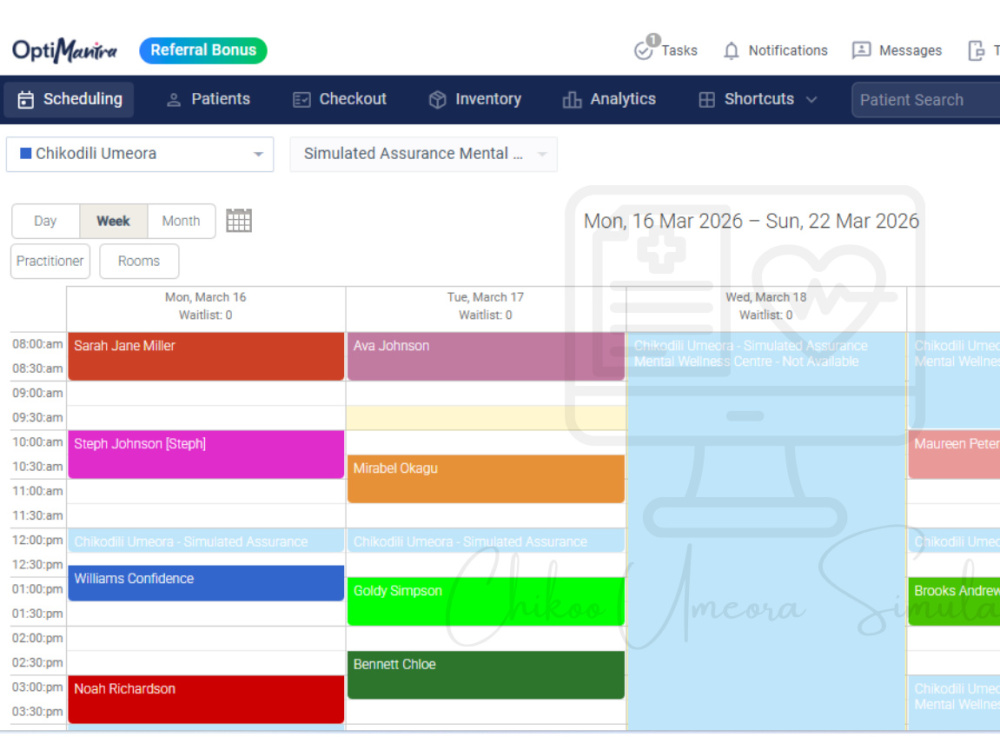Open Goldy Simpson appointment
The height and width of the screenshot is (750, 1000).
tap(486, 601)
